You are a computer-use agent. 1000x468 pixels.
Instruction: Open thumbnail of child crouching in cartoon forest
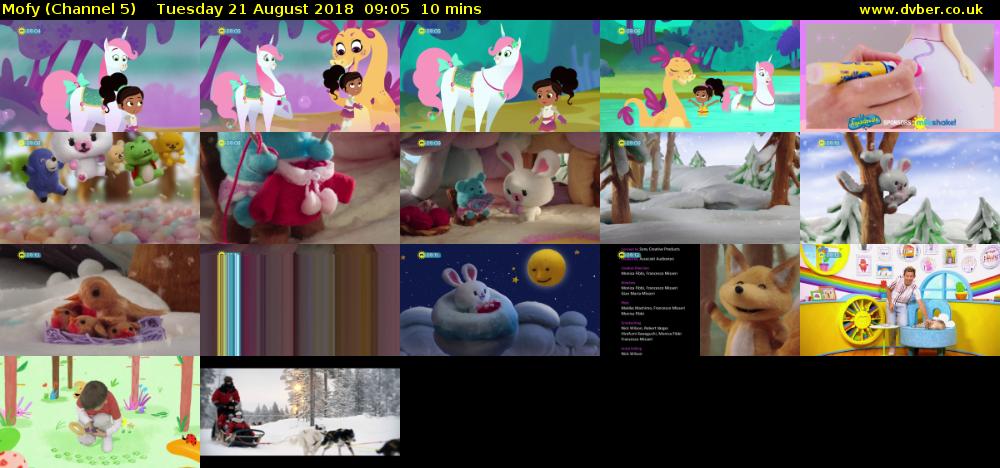(x=99, y=412)
